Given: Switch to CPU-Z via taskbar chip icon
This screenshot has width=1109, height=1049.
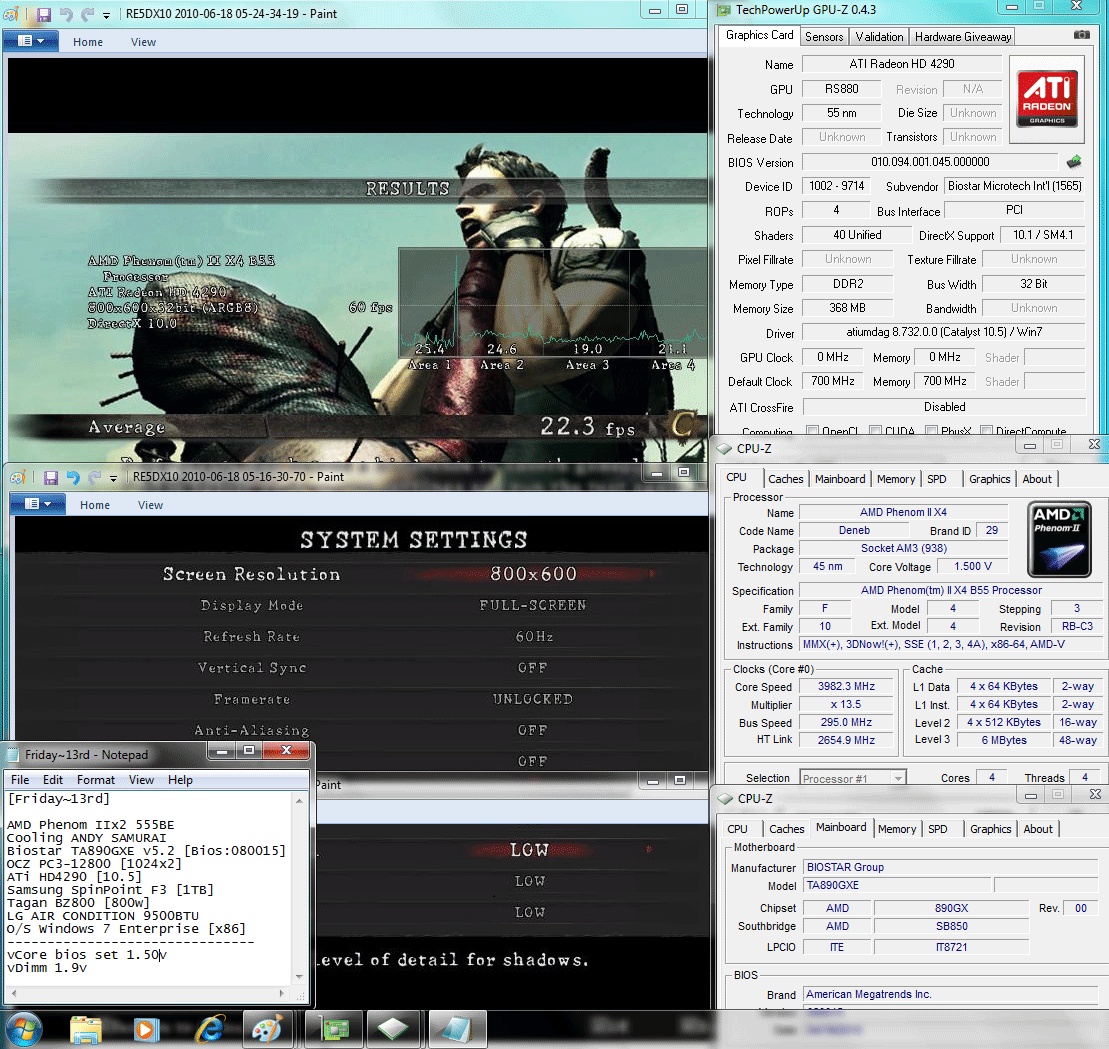Looking at the screenshot, I should (x=393, y=1029).
